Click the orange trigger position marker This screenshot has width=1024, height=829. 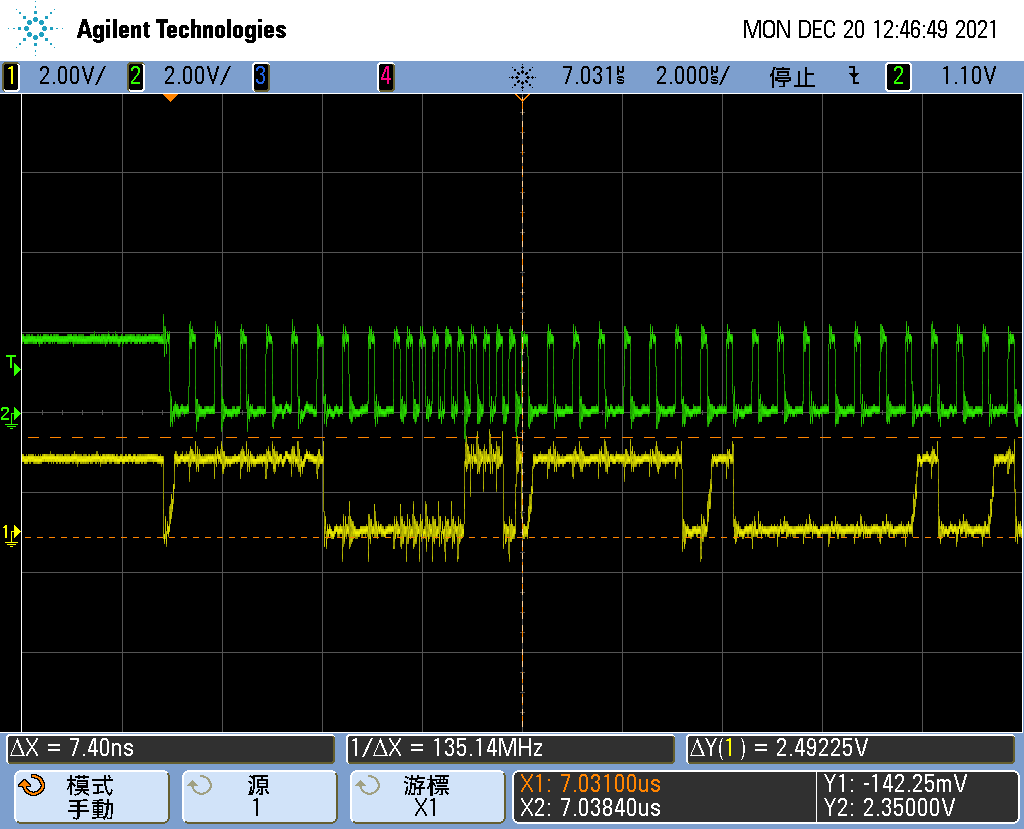coord(170,97)
